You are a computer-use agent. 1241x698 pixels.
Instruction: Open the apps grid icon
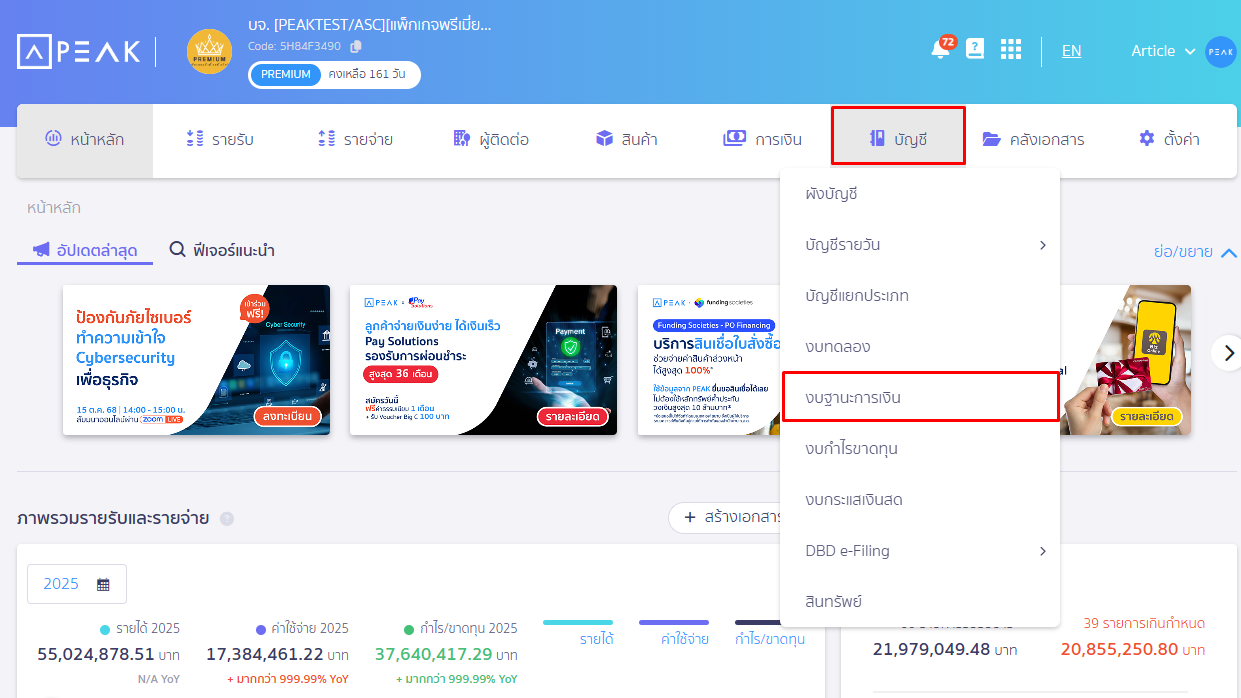point(1011,50)
